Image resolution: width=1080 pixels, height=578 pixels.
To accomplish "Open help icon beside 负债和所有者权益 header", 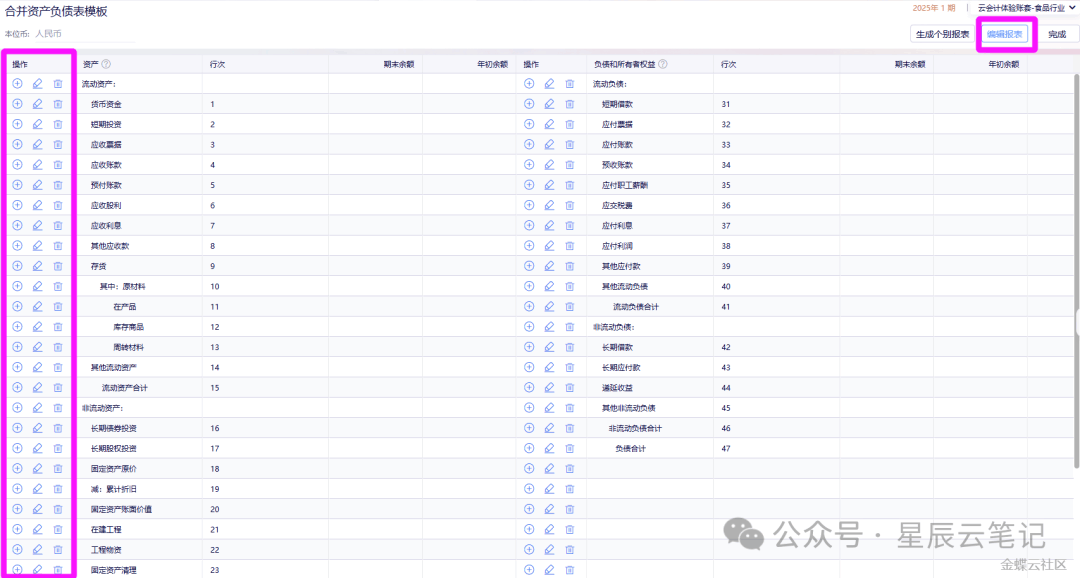I will click(663, 64).
